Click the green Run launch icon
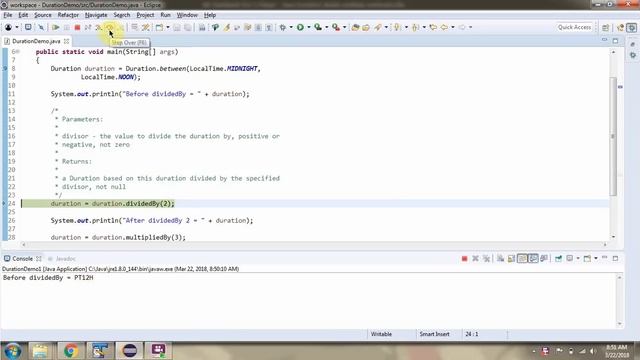The height and width of the screenshot is (360, 640). coord(300,27)
